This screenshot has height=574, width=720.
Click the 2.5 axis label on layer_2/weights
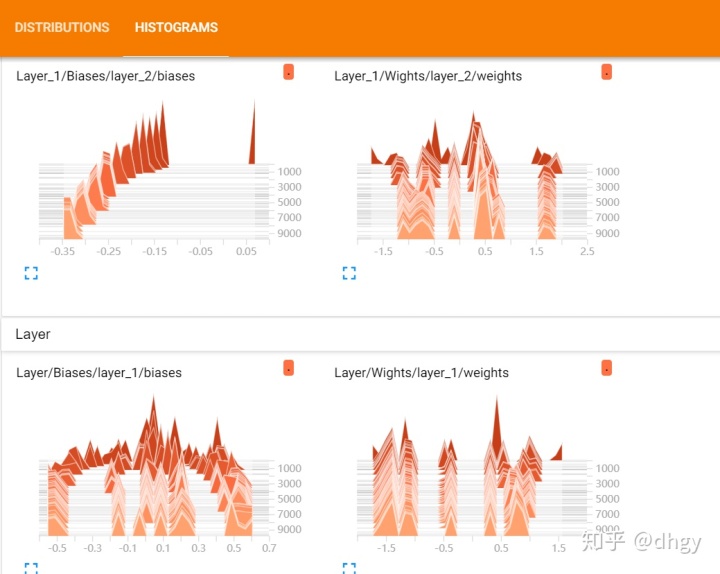[587, 251]
